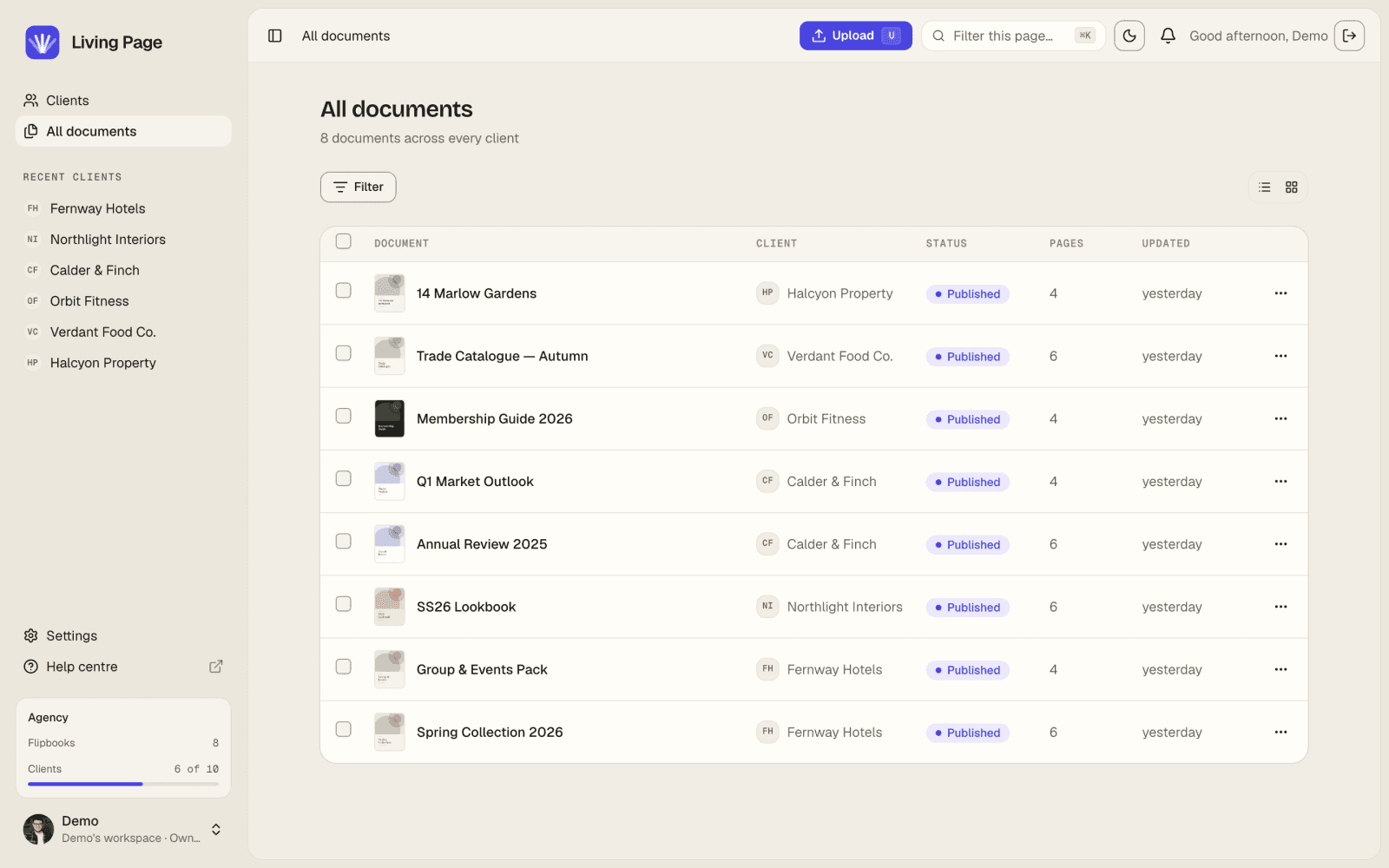Expand the Demo workspace switcher
1389x868 pixels.
pyautogui.click(x=123, y=829)
